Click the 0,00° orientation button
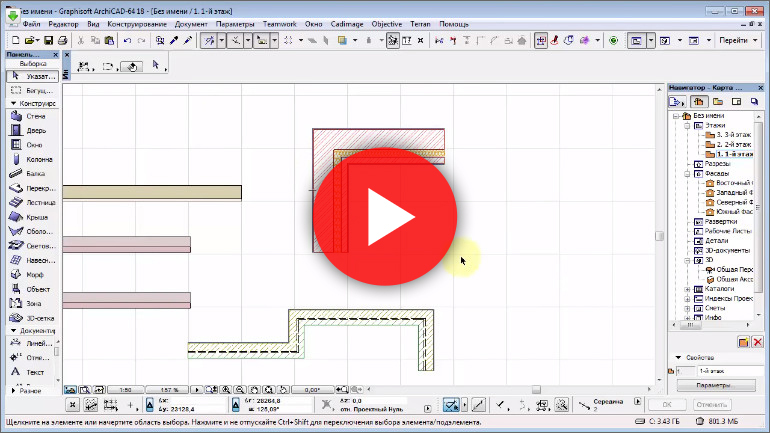This screenshot has width=770, height=433. pyautogui.click(x=312, y=390)
